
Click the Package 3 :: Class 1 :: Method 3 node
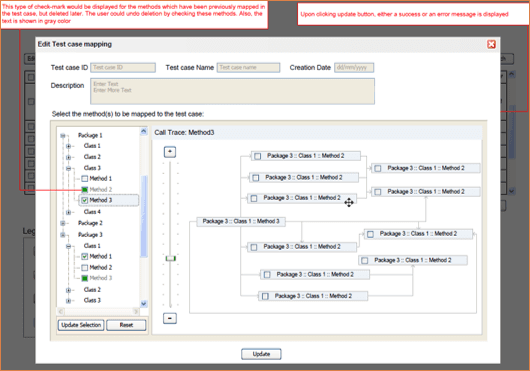pos(241,221)
